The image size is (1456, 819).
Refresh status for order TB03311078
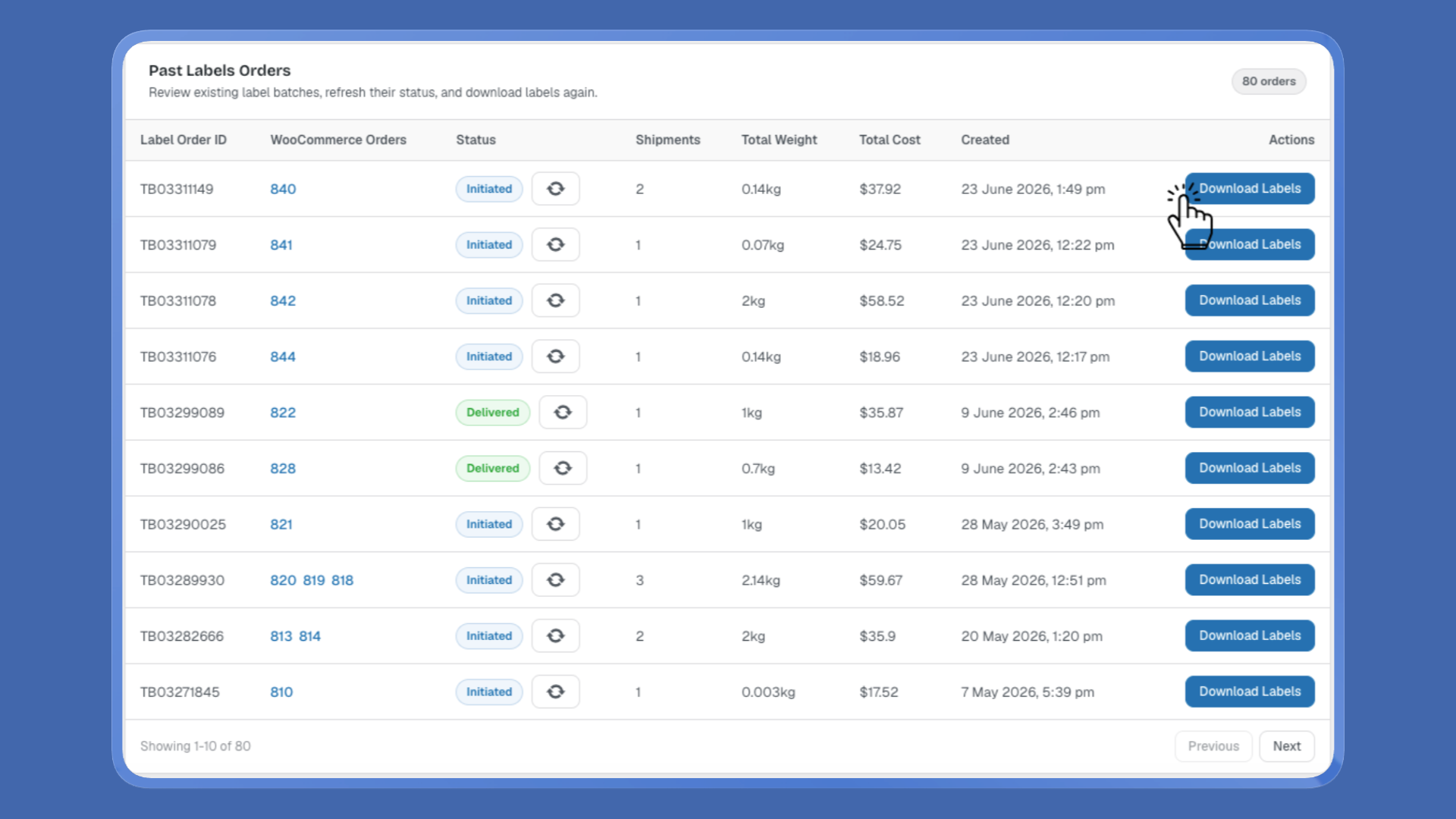[555, 300]
